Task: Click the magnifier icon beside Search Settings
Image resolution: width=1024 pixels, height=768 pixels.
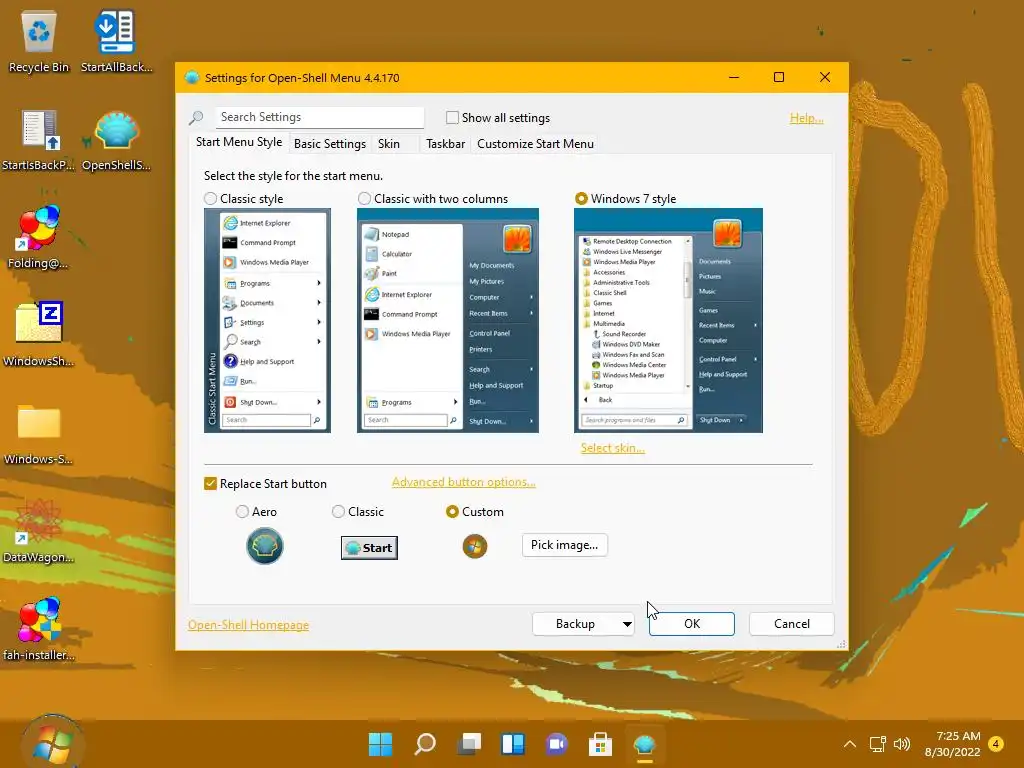Action: tap(196, 118)
